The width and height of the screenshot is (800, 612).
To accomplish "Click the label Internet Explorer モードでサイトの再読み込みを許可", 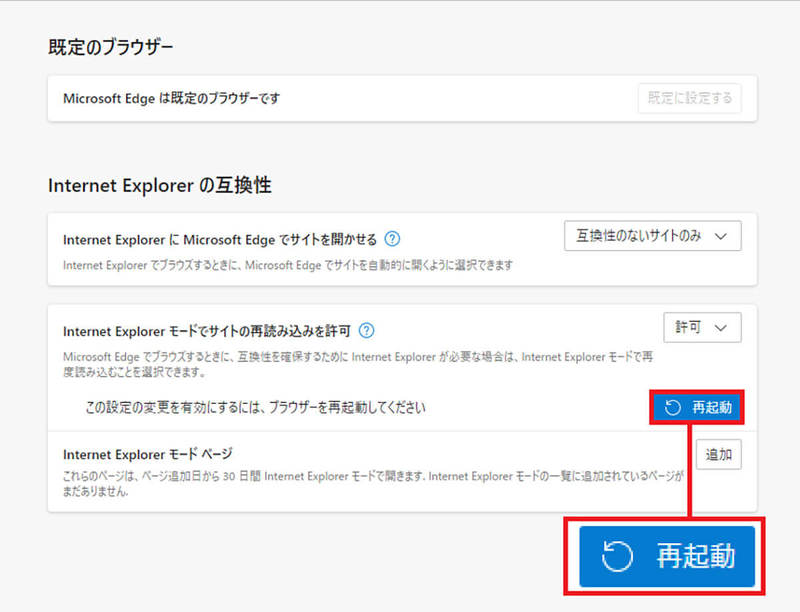I will point(207,331).
